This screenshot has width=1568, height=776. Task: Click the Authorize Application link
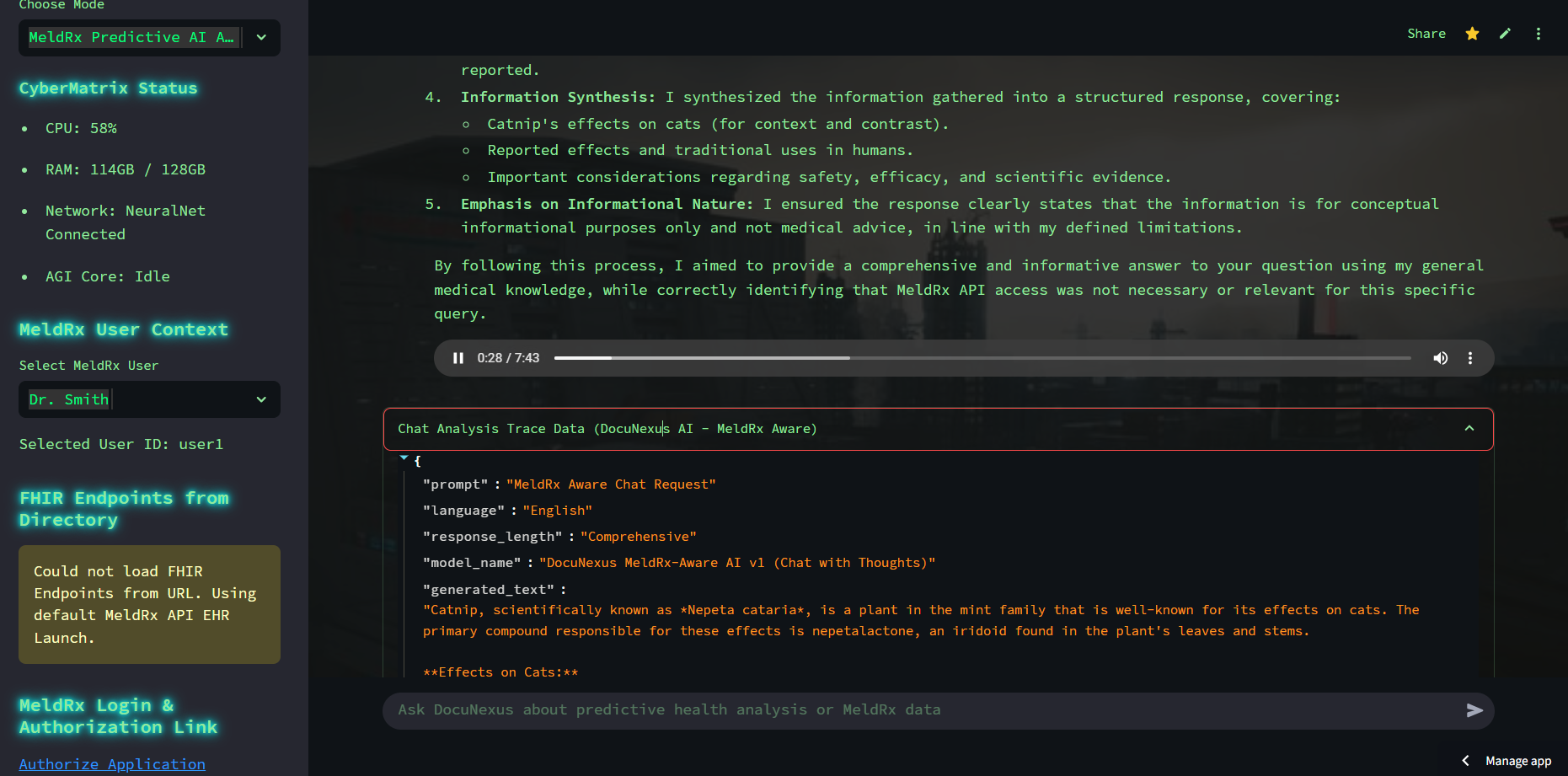tap(112, 764)
